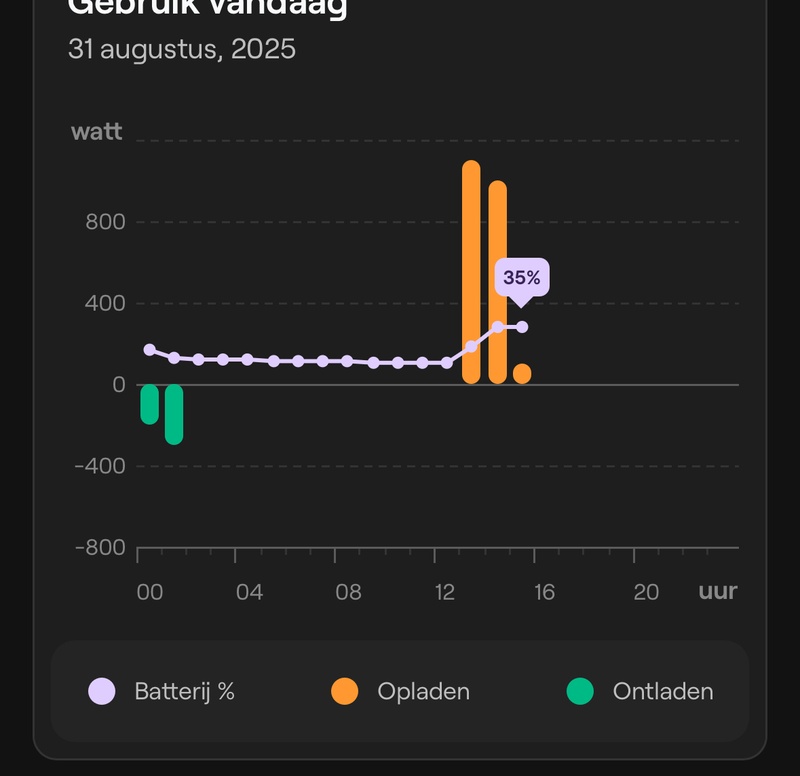Image resolution: width=800 pixels, height=776 pixels.
Task: Click the 20 hour axis label
Action: (646, 592)
